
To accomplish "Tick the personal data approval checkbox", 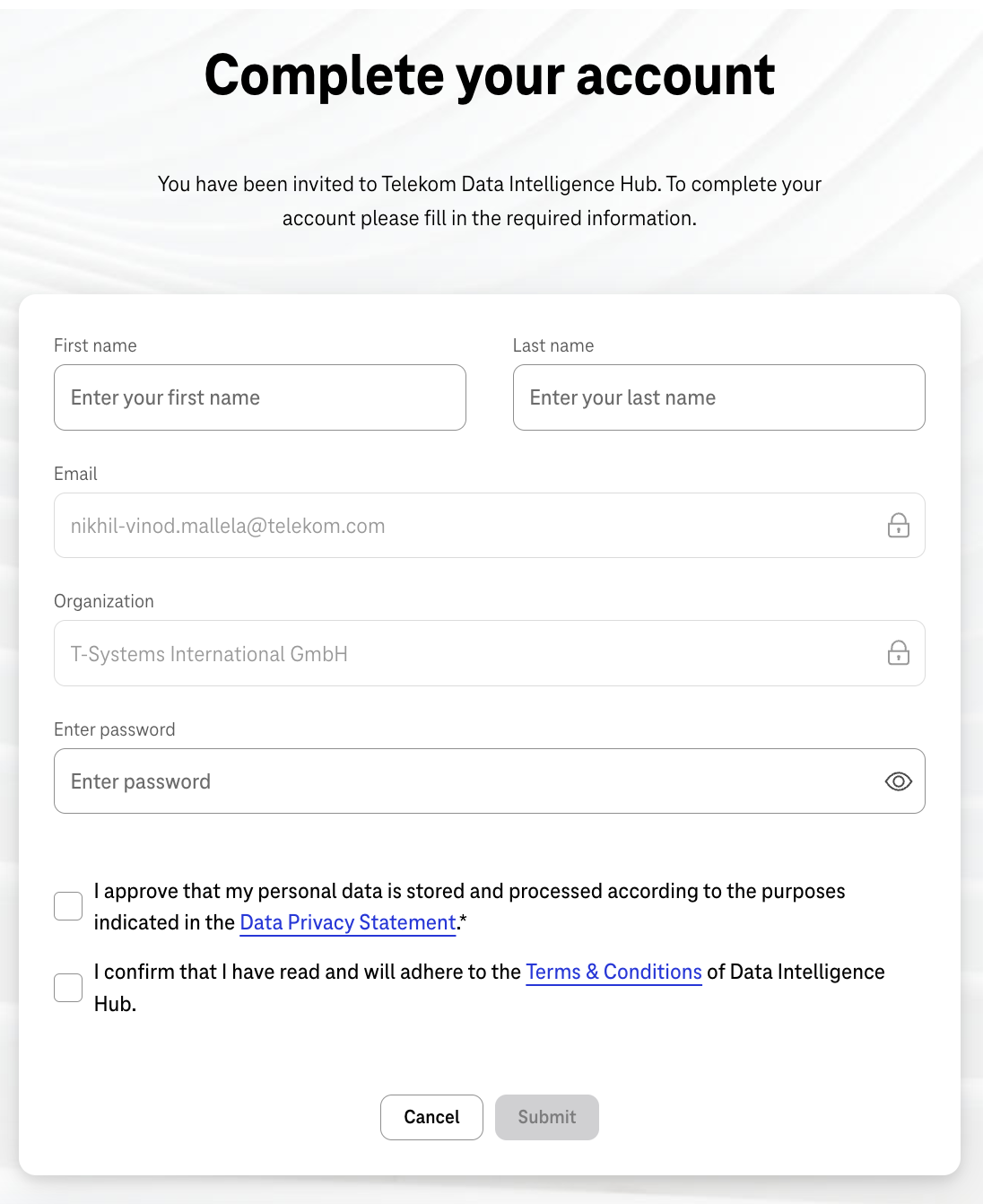I will pyautogui.click(x=68, y=906).
